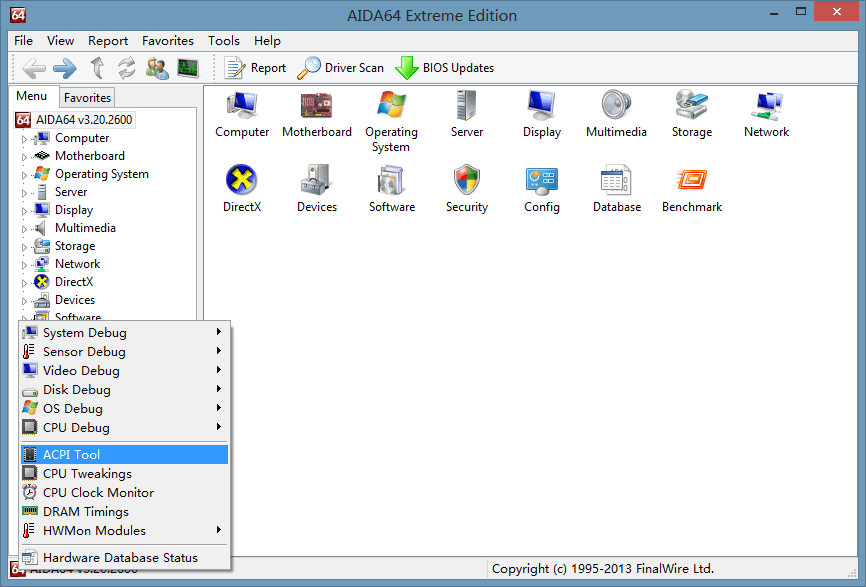This screenshot has width=866, height=587.
Task: Expand the Server tree node
Action: [24, 193]
